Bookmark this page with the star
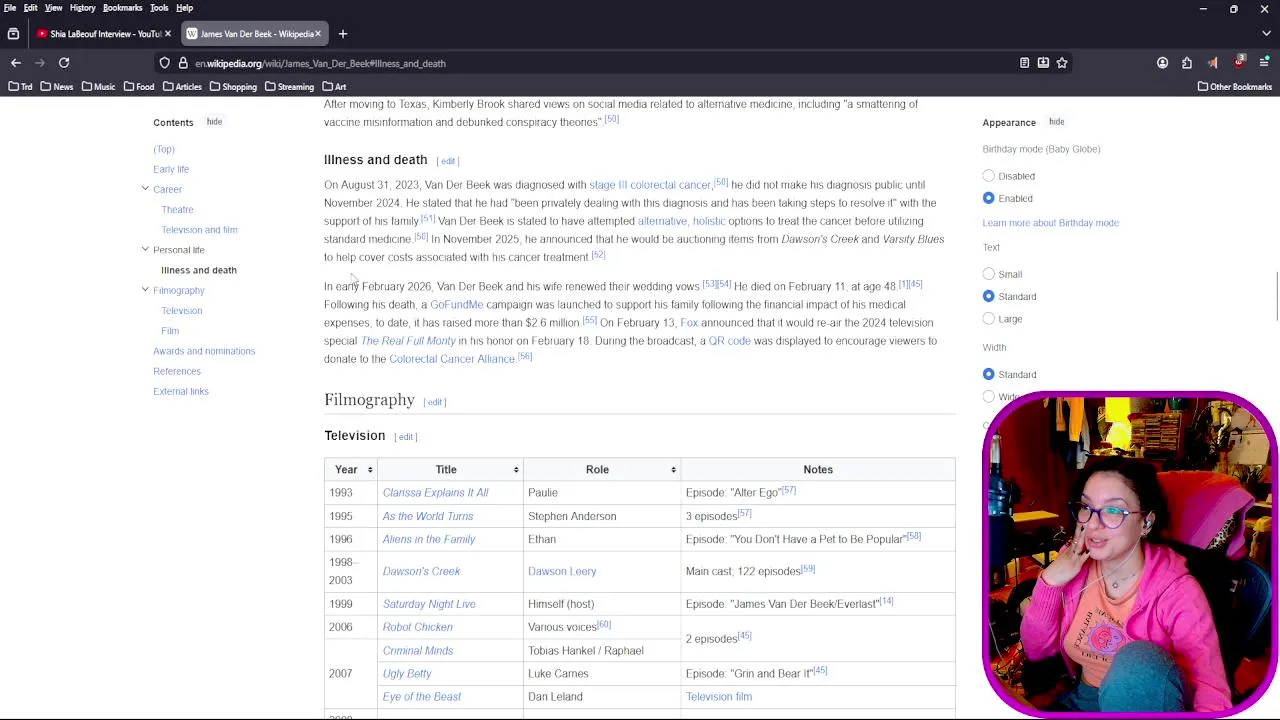The height and width of the screenshot is (720, 1280). [x=1062, y=63]
